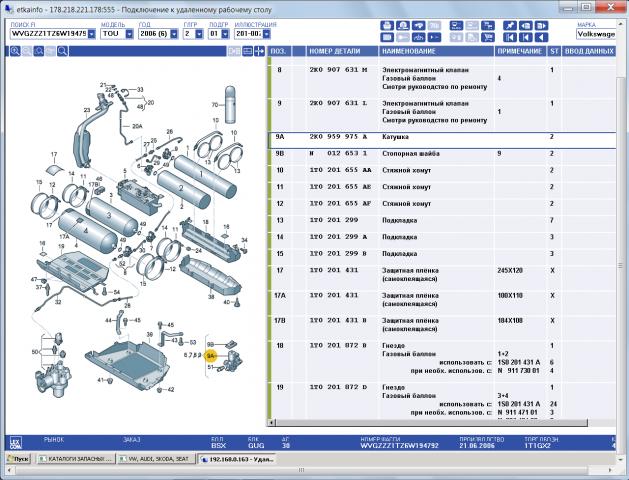Click the toolbar icon right of the printer
The image size is (629, 480).
(x=403, y=26)
